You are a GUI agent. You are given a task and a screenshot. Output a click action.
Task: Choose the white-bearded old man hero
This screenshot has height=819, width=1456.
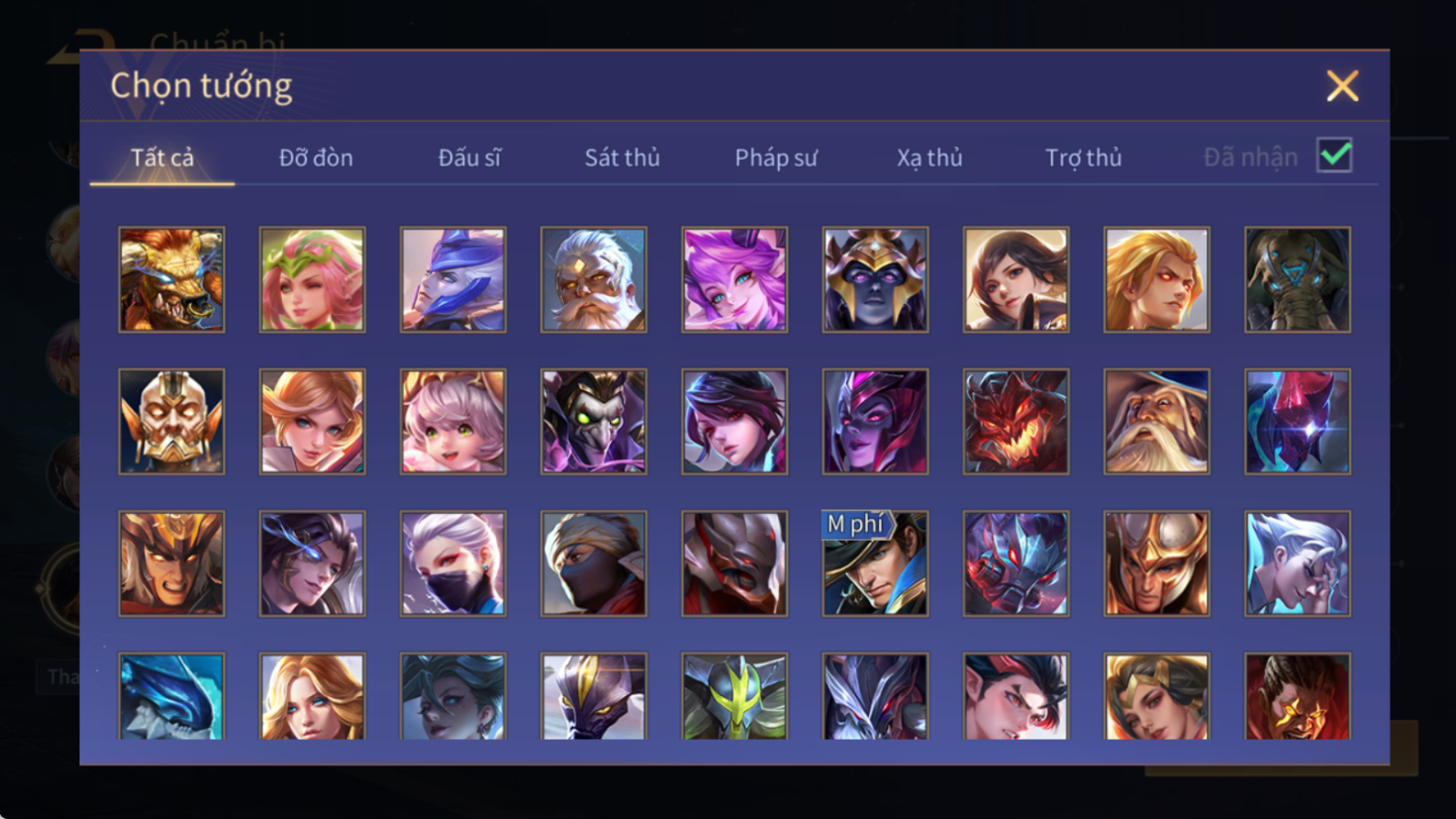(593, 279)
